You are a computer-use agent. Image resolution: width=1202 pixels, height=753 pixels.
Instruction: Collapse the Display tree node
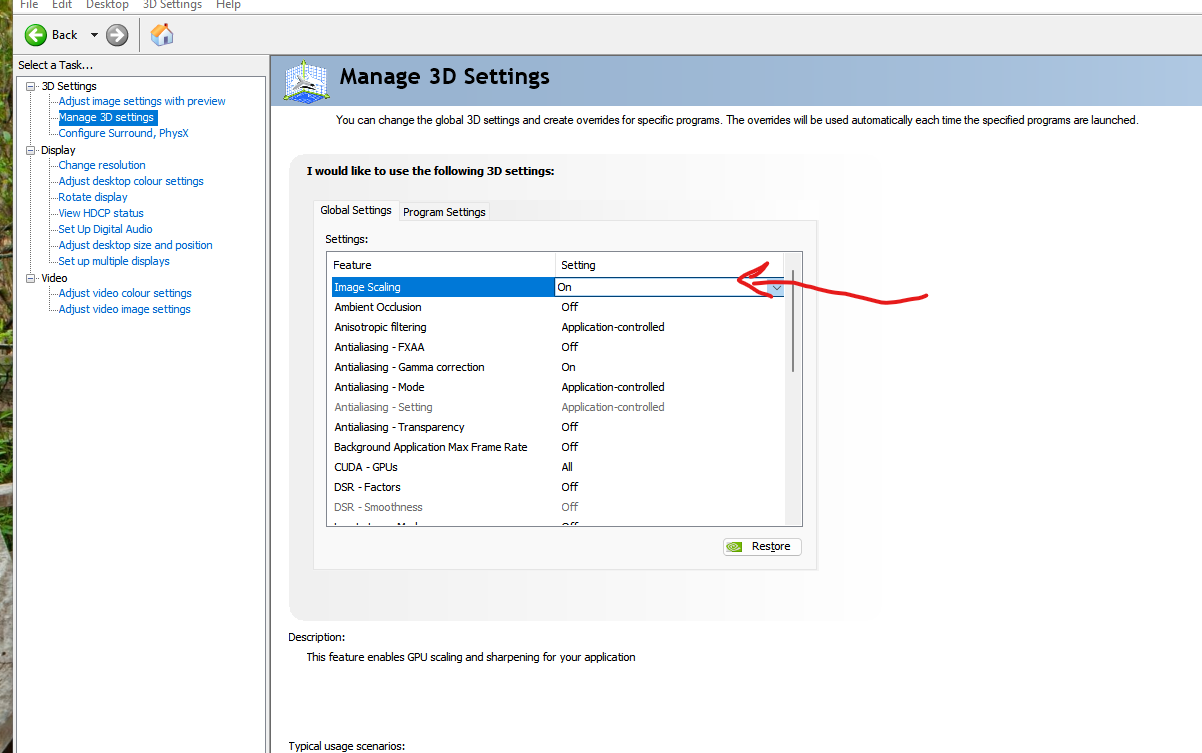tap(30, 150)
